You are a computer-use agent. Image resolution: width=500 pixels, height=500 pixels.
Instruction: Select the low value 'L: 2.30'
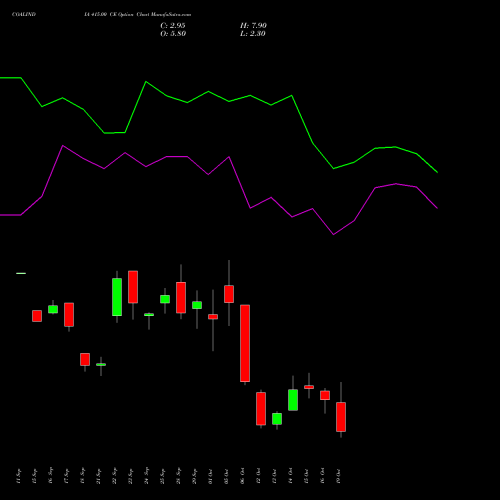(253, 34)
